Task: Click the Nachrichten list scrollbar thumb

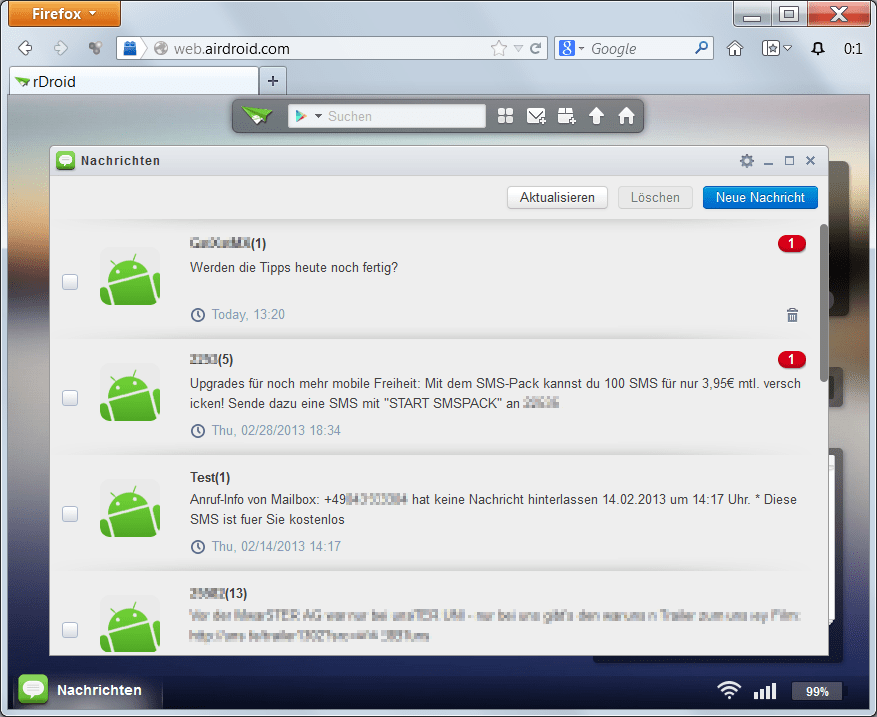Action: click(823, 303)
